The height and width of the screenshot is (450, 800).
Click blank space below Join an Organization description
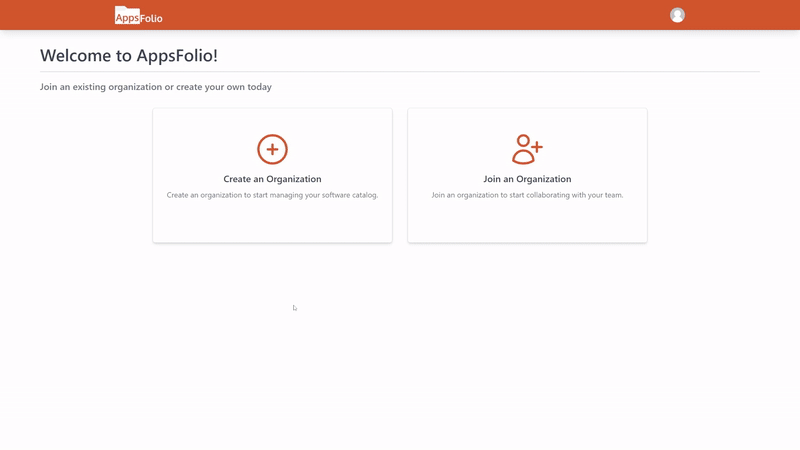[x=527, y=222]
